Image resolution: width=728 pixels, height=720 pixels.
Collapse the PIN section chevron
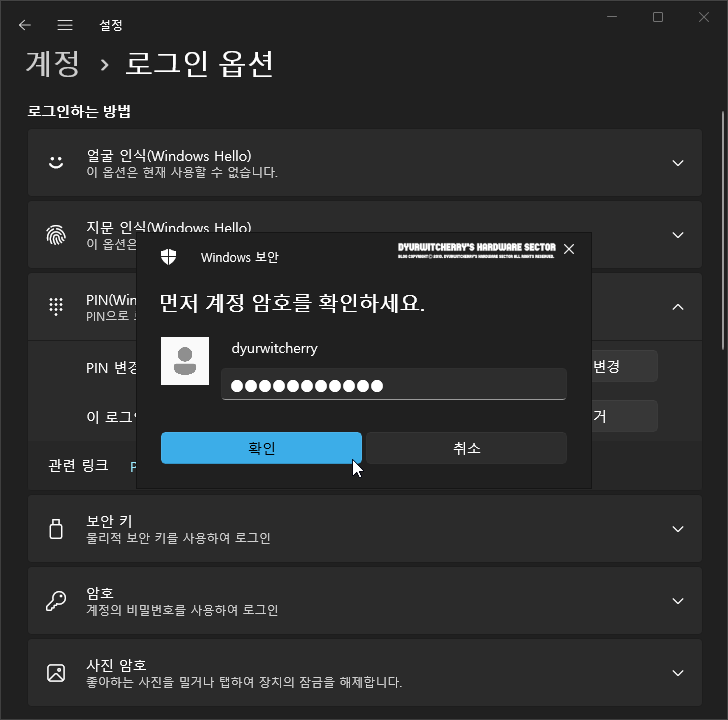pyautogui.click(x=678, y=307)
